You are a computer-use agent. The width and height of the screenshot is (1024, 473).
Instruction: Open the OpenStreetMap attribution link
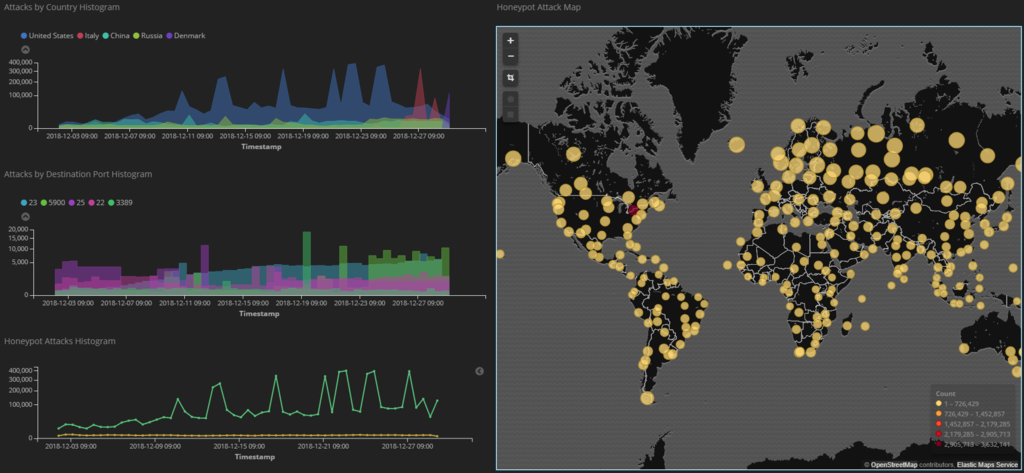893,465
